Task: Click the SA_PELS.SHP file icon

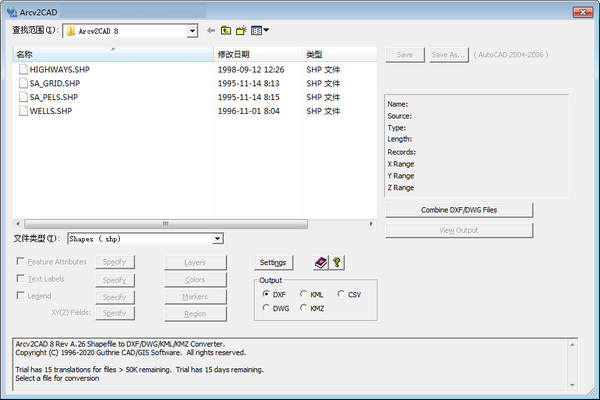Action: [x=23, y=97]
